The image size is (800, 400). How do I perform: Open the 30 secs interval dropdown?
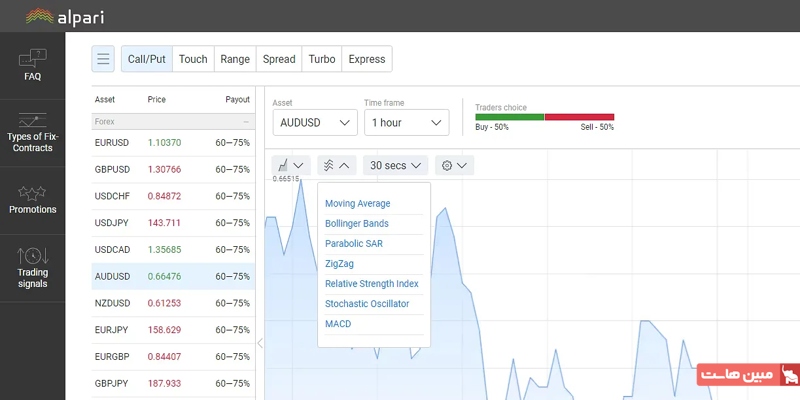point(394,165)
